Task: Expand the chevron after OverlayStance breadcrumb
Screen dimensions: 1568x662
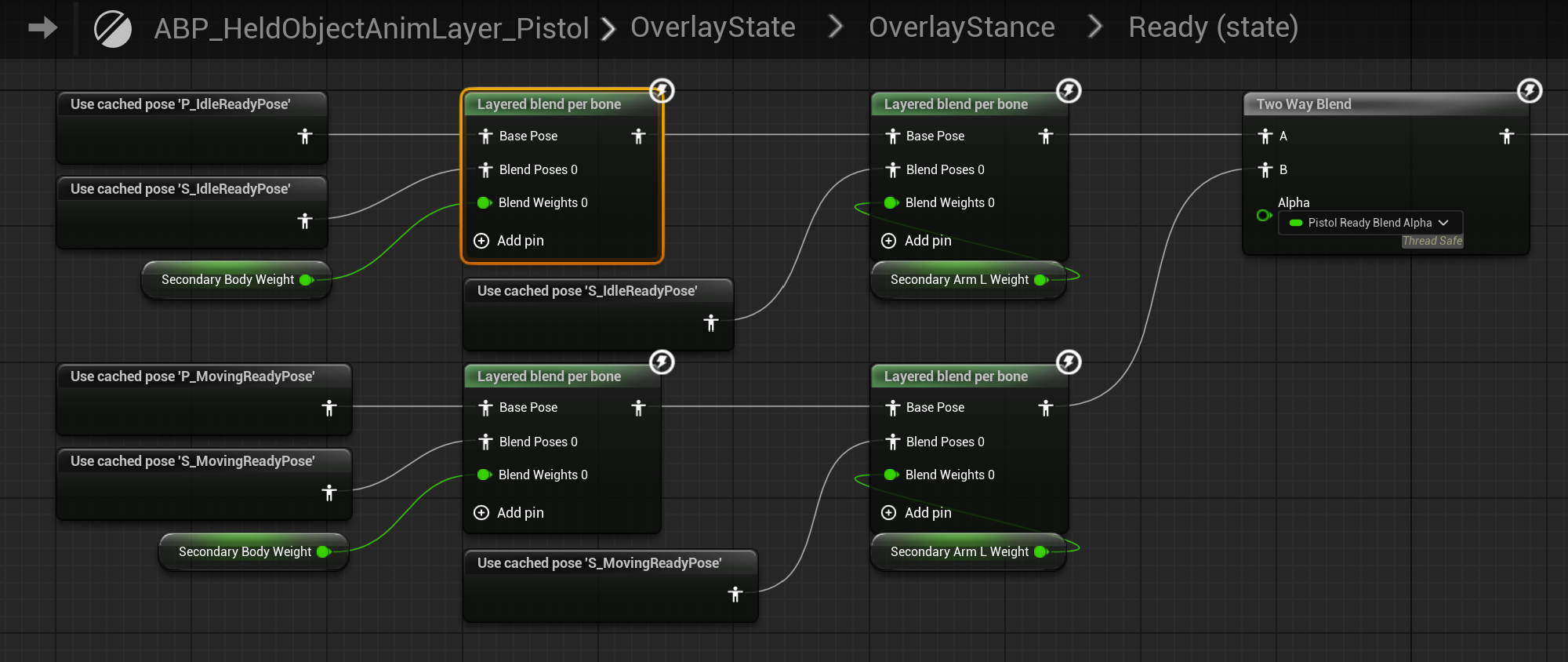Action: [1095, 27]
